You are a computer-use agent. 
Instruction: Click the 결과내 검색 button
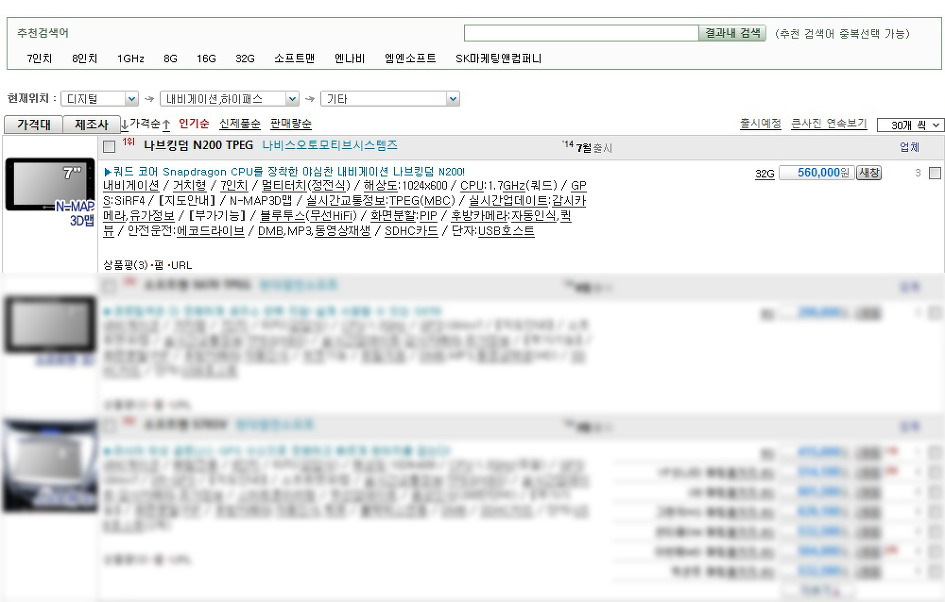pos(733,33)
